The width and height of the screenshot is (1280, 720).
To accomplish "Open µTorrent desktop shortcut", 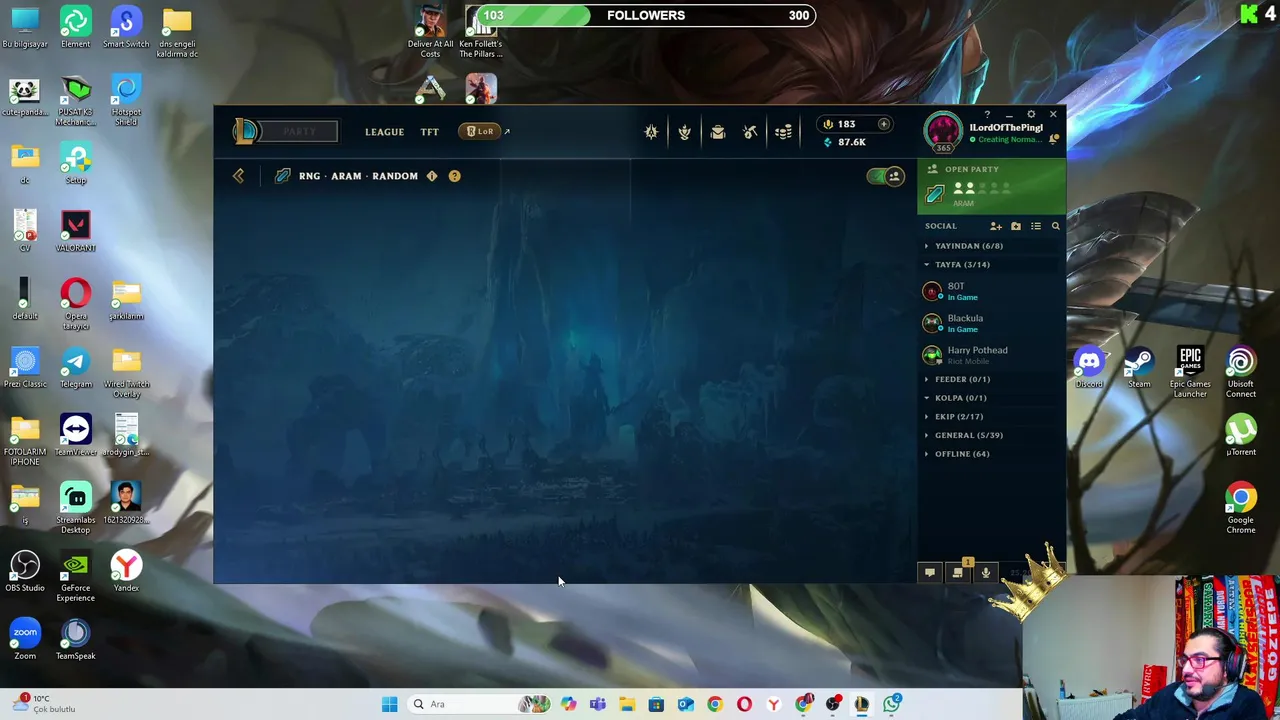I will [1241, 435].
